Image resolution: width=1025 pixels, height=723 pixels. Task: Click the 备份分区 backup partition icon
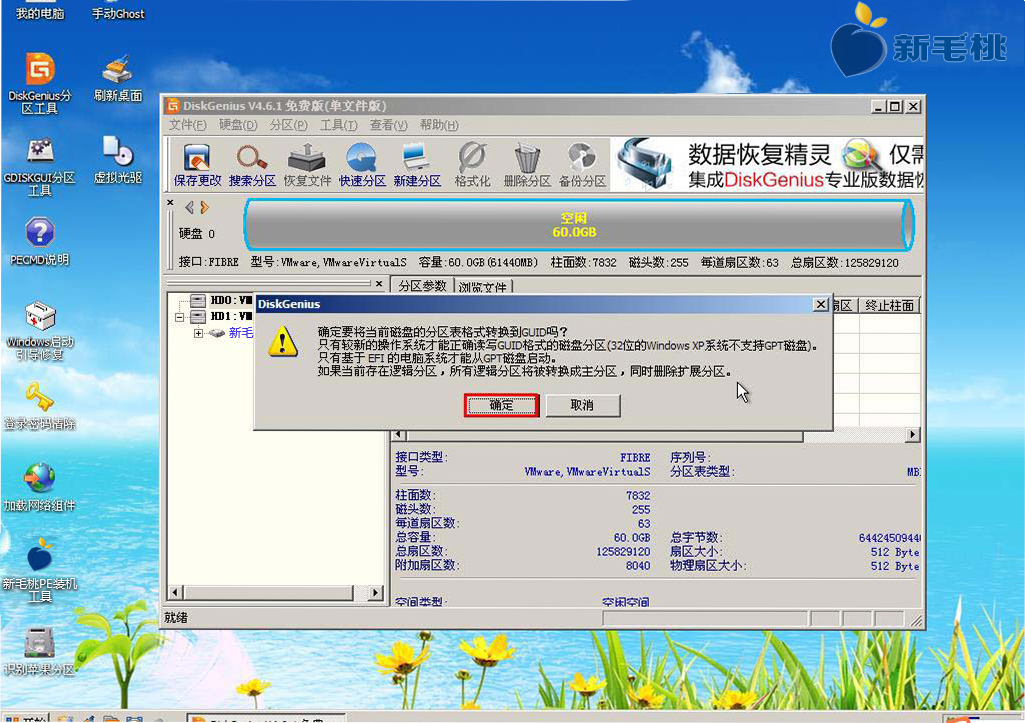coord(582,165)
